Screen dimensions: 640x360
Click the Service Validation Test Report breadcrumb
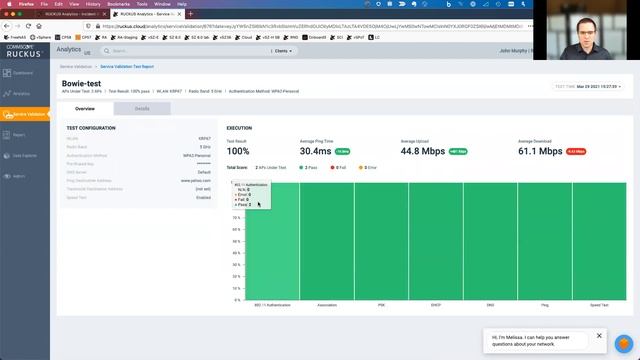tap(127, 67)
